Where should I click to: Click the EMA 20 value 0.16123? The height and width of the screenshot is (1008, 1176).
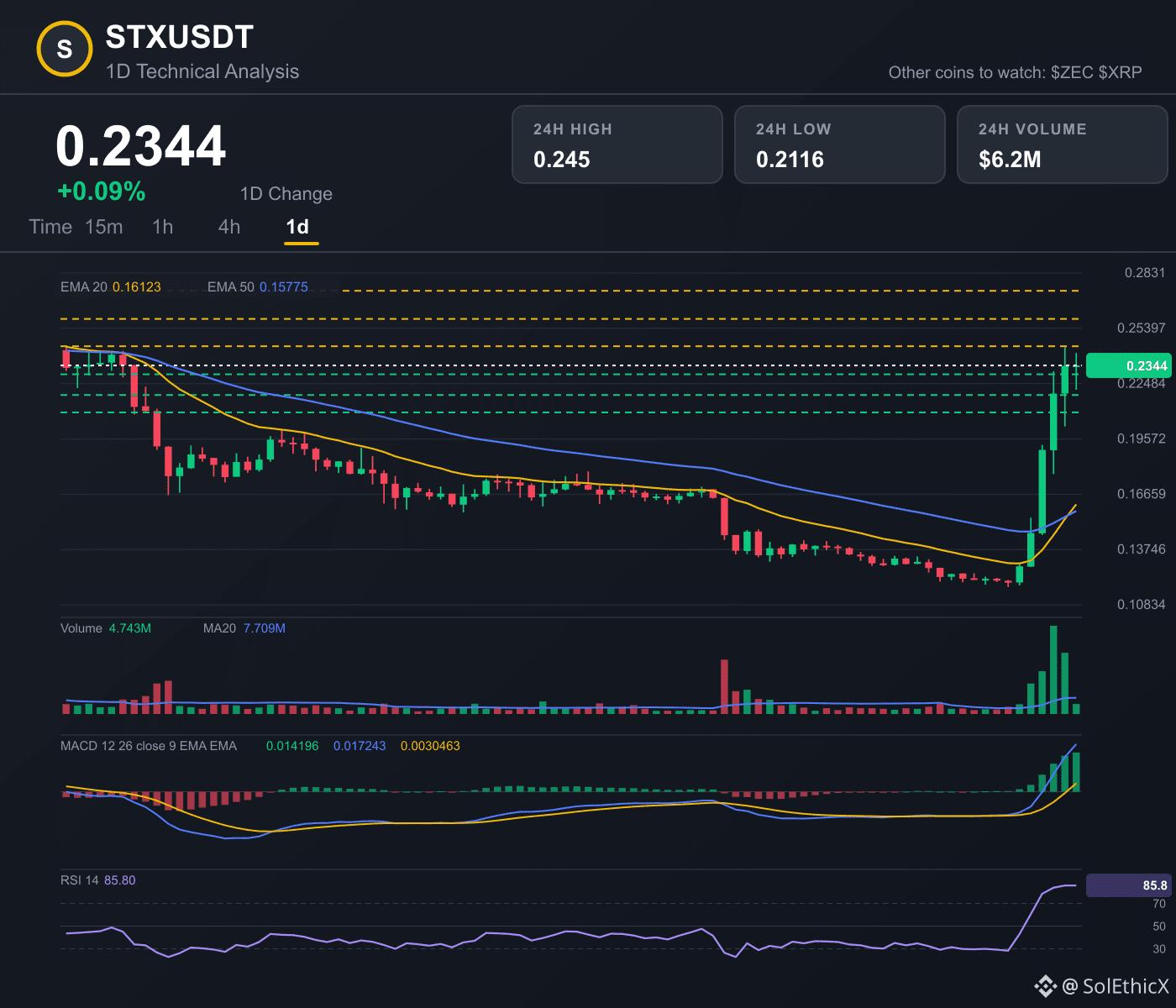click(137, 287)
